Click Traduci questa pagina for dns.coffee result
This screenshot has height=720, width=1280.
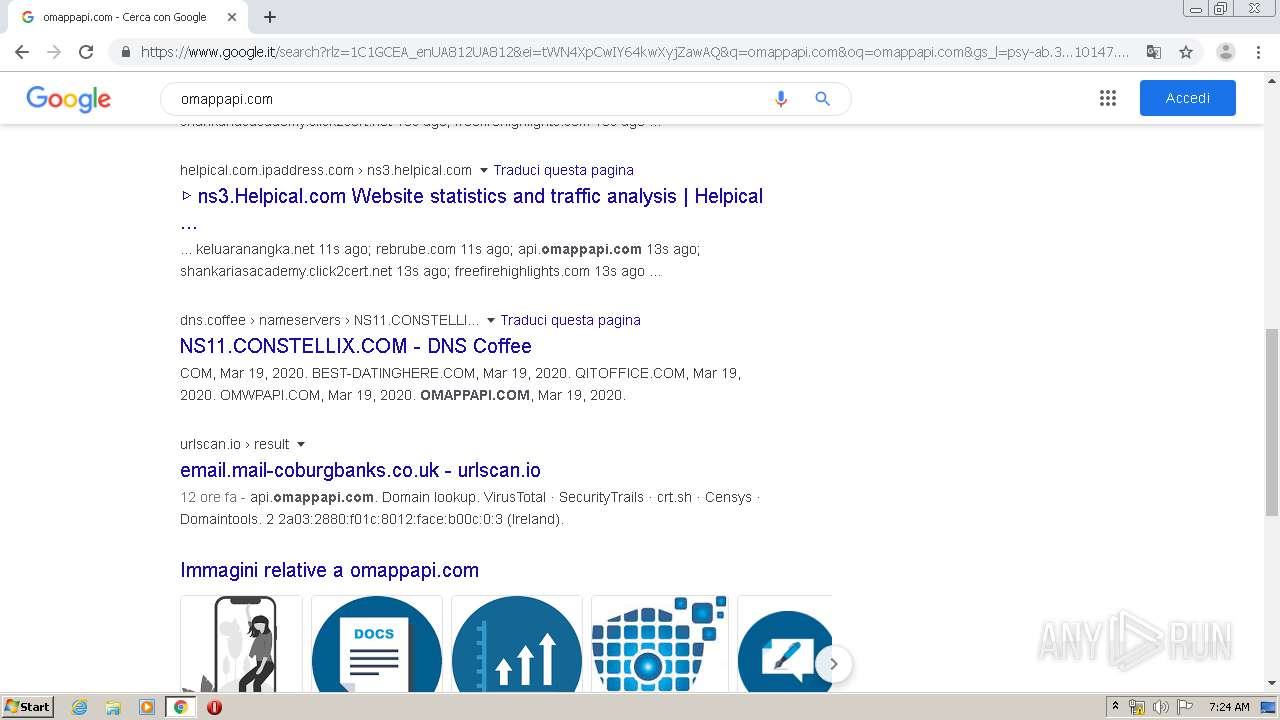pos(570,320)
